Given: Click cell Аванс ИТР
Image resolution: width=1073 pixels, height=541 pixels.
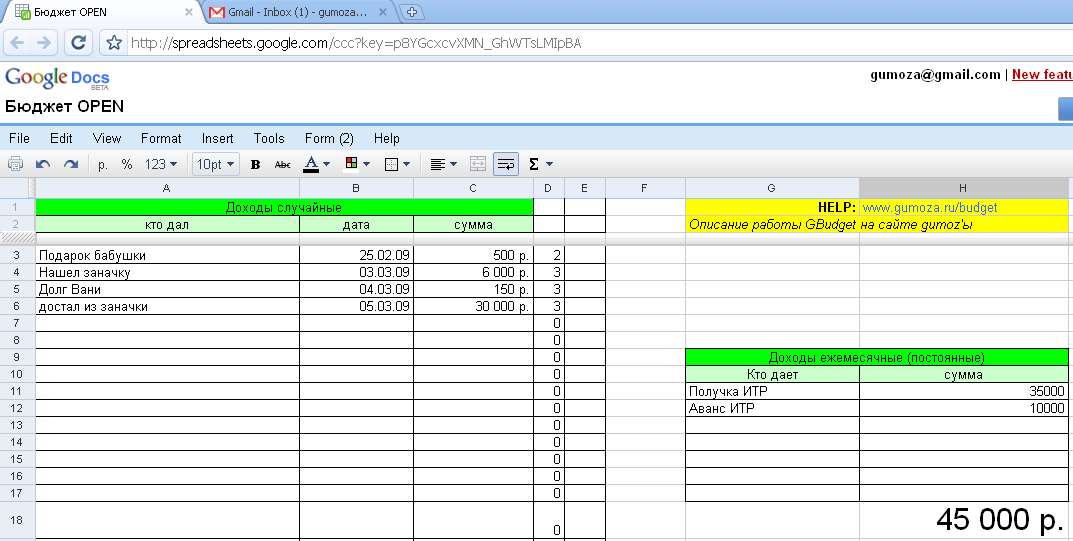Looking at the screenshot, I should (772, 408).
